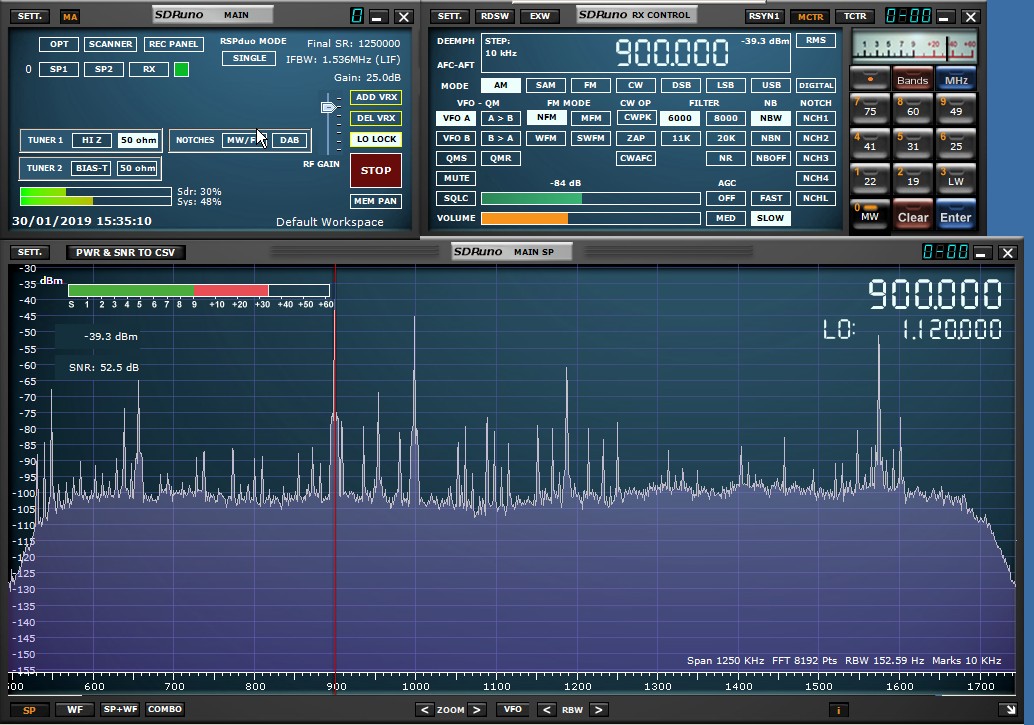
Task: Select the HI Z input on Tuner 1
Action: 91,140
